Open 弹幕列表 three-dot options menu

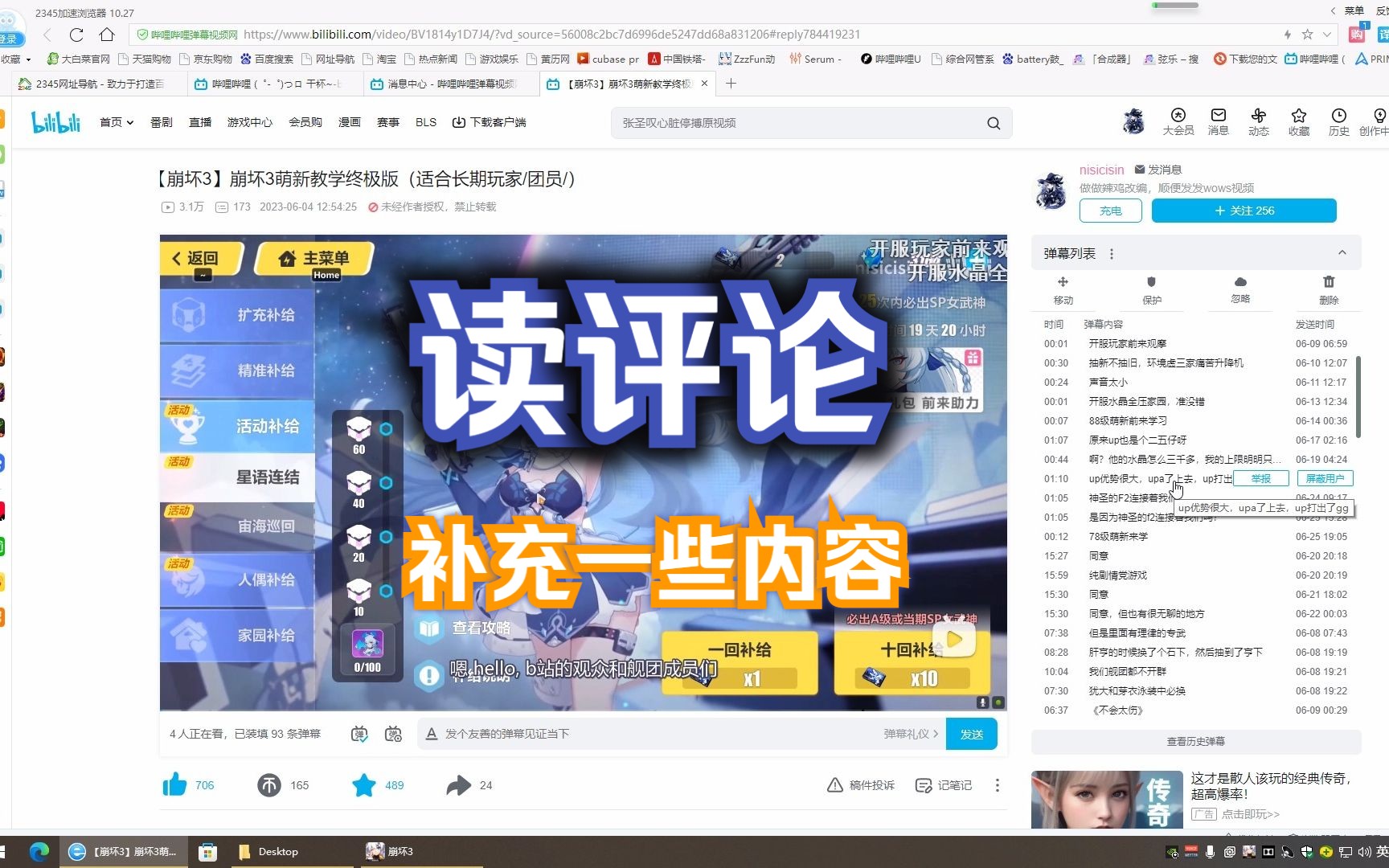1112,254
